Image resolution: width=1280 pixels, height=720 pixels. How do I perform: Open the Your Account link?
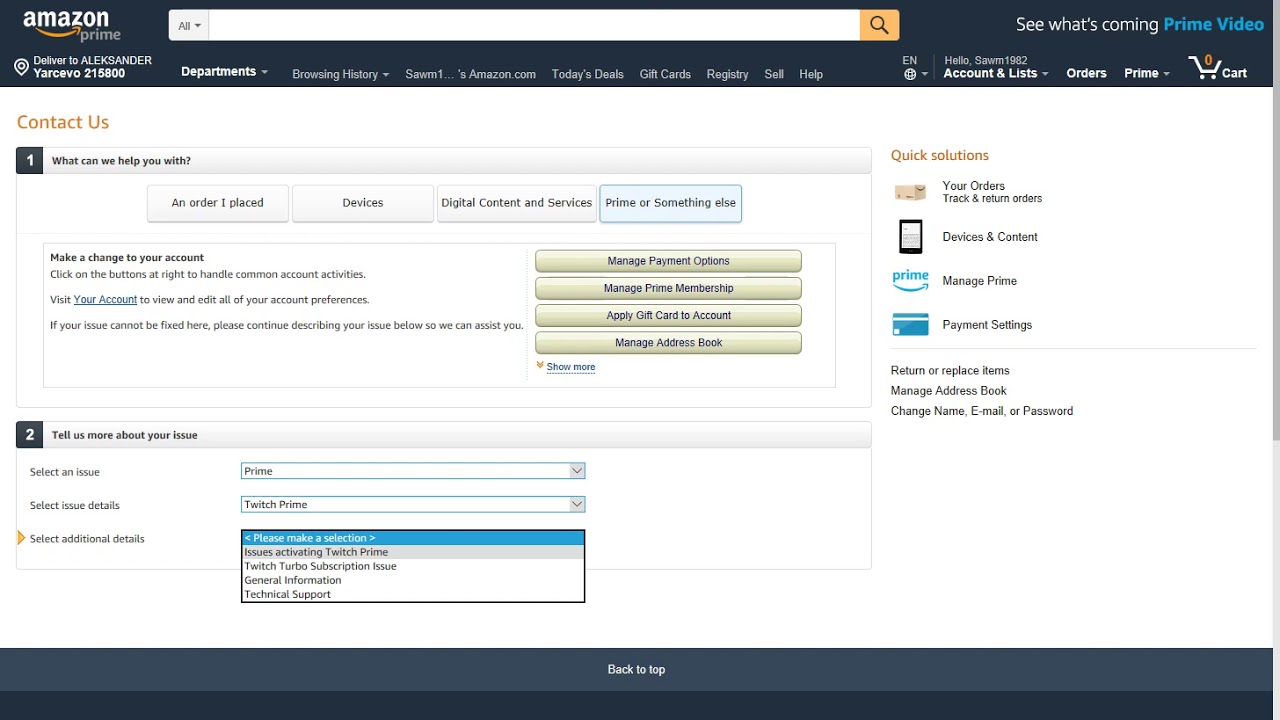point(105,300)
